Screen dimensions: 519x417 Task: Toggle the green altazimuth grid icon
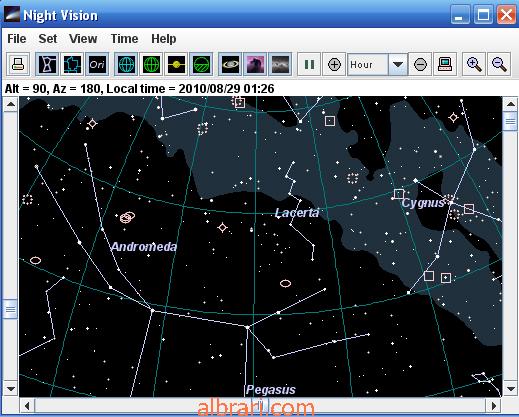[x=151, y=64]
